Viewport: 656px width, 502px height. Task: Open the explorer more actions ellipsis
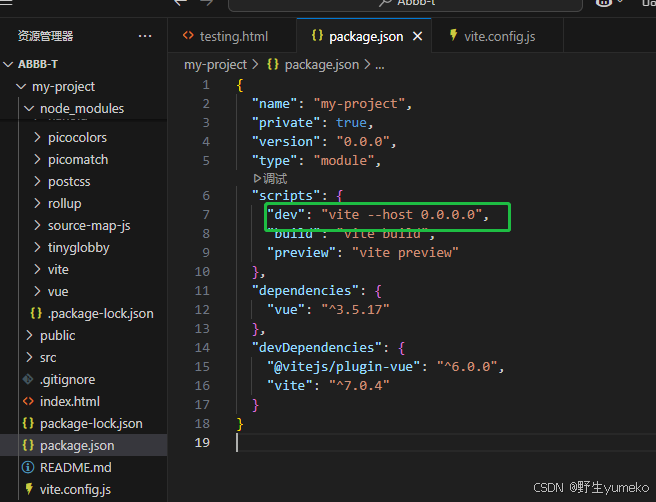(x=145, y=36)
